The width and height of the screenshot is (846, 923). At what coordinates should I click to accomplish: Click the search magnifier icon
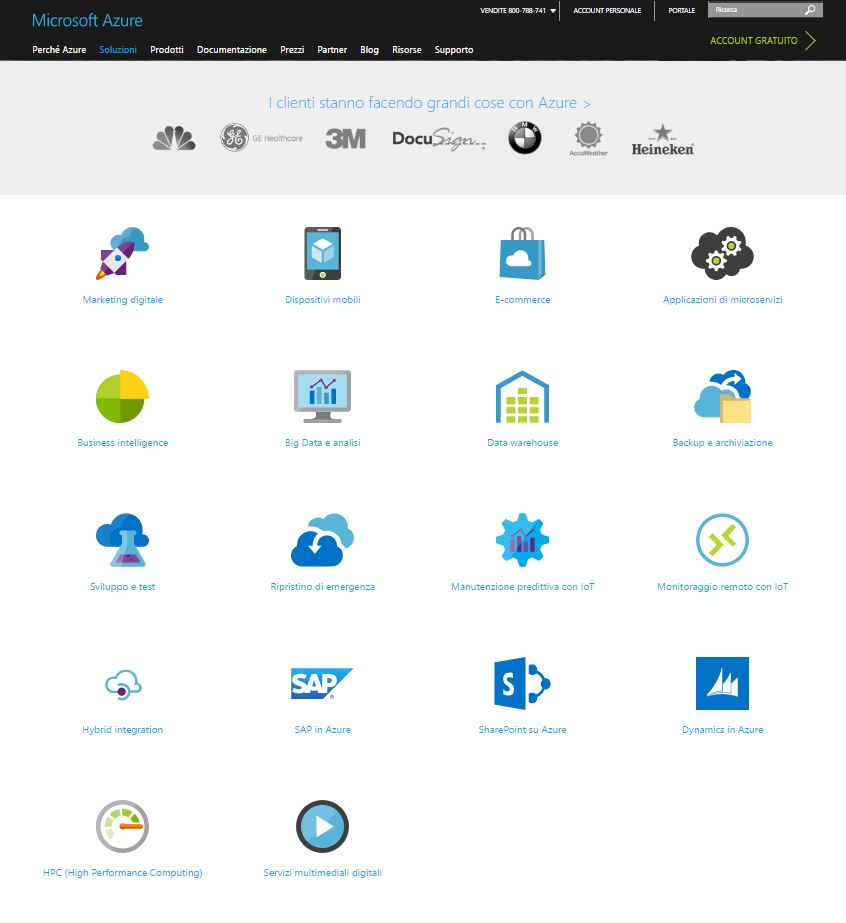[x=810, y=10]
